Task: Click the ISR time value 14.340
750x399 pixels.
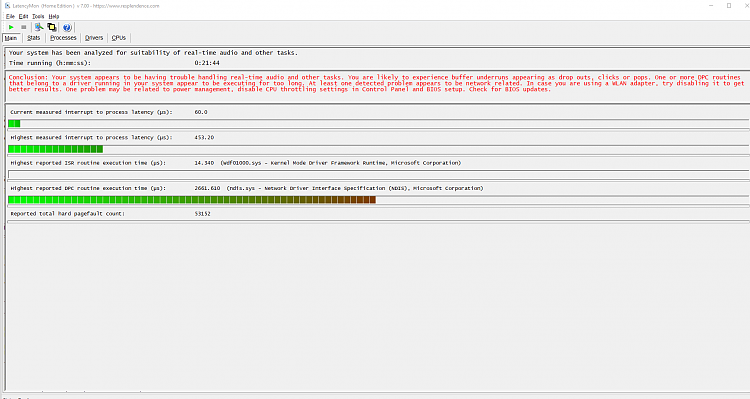Action: tap(204, 163)
